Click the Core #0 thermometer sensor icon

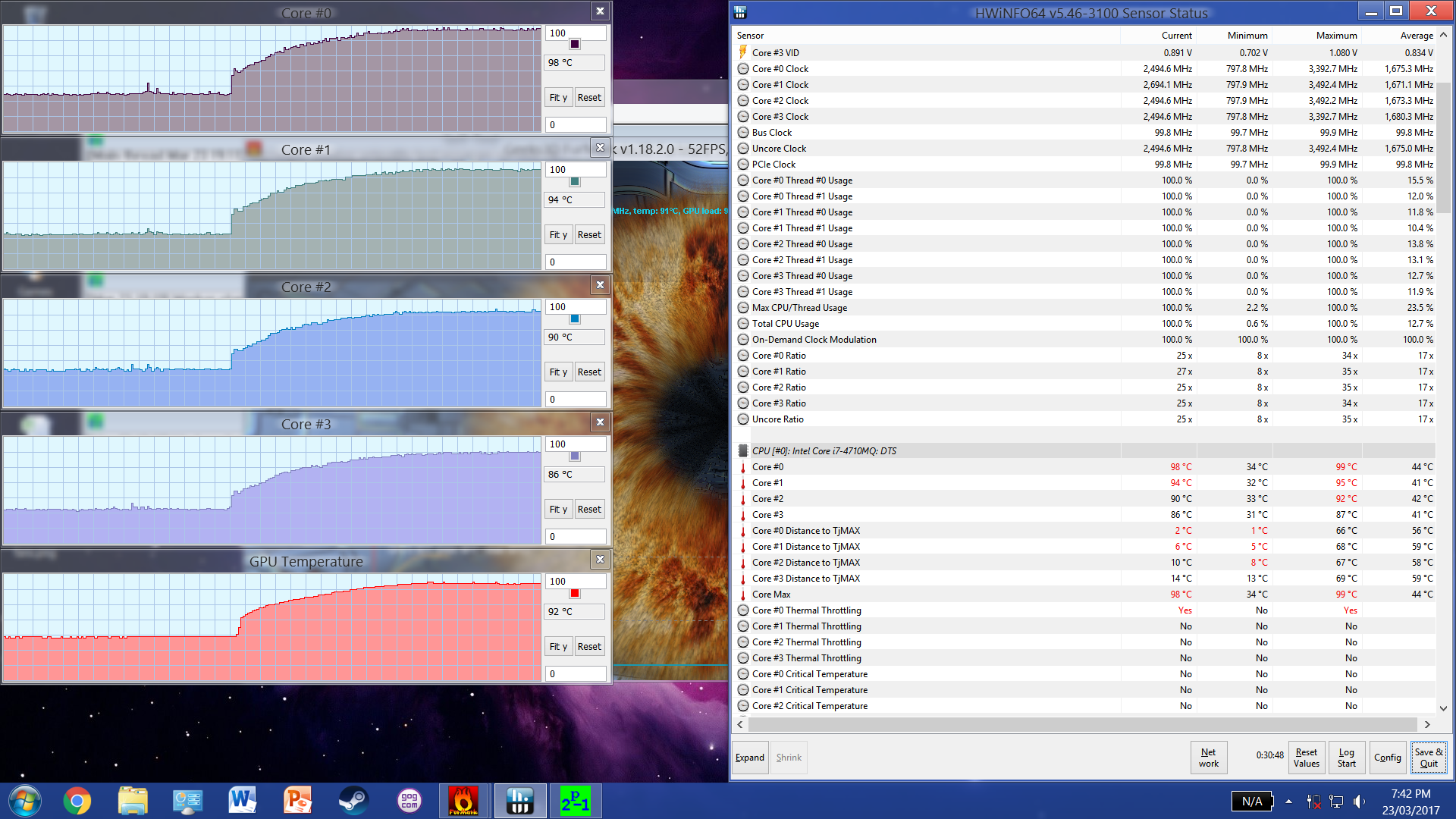point(743,467)
